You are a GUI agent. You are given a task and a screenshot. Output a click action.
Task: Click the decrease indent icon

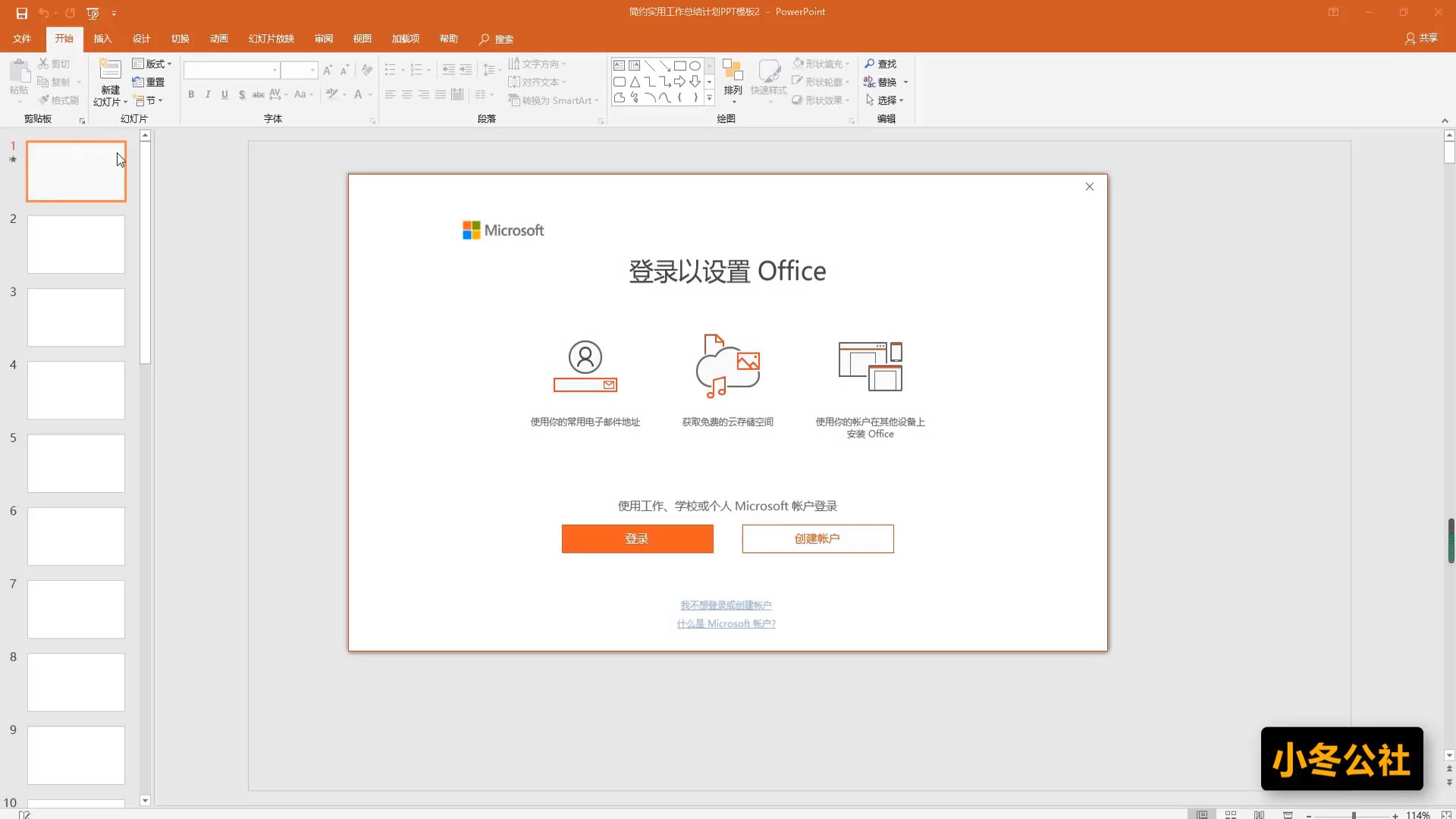coord(448,70)
